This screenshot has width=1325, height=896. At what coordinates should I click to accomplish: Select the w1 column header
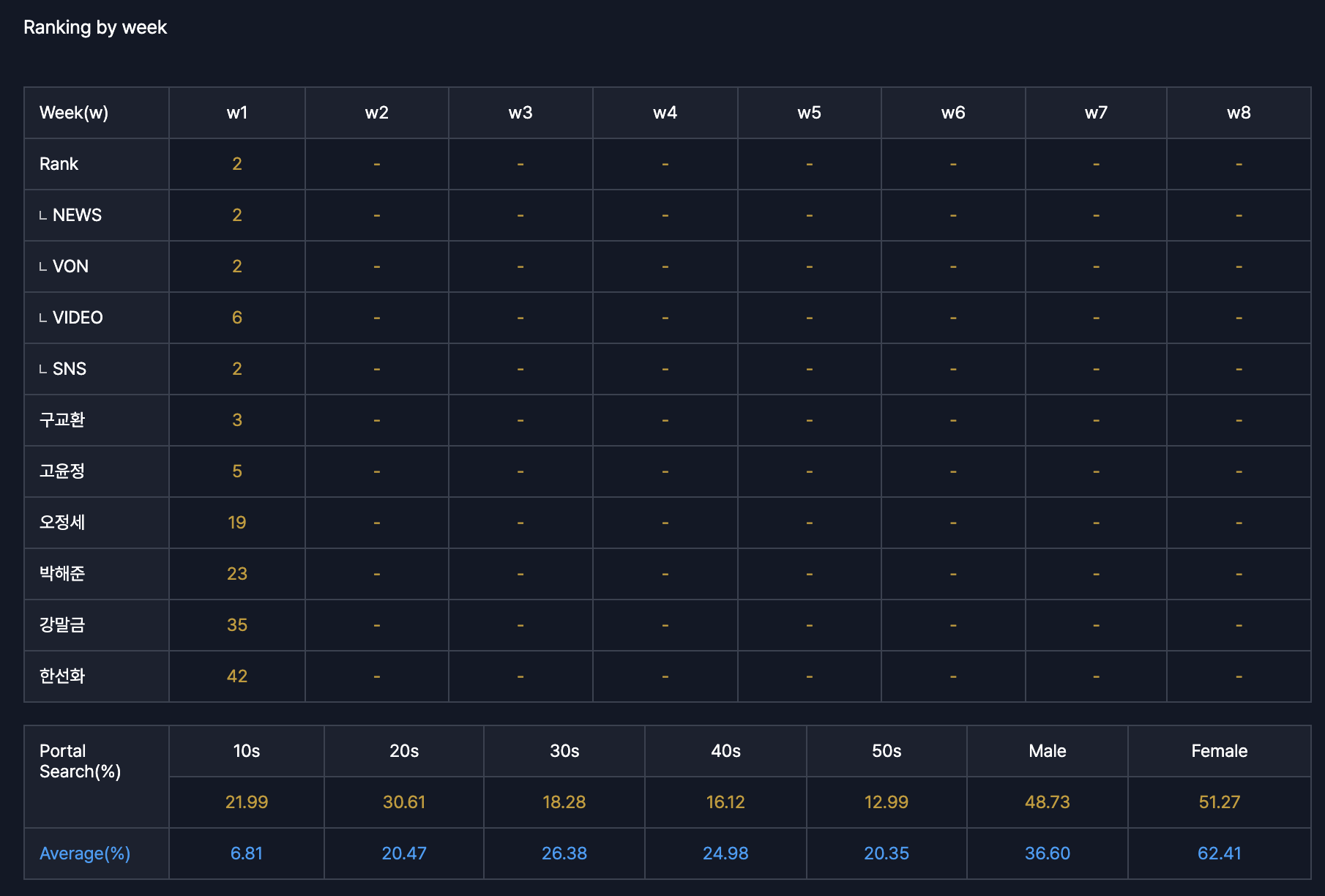tap(236, 113)
